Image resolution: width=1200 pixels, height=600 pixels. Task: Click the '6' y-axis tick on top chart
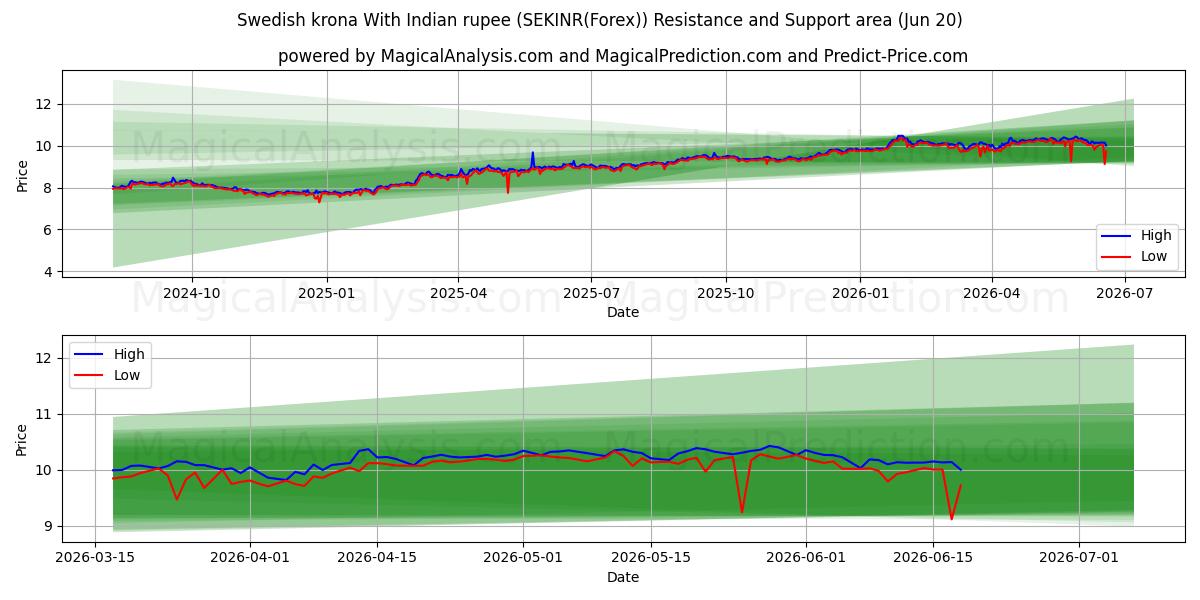(49, 230)
